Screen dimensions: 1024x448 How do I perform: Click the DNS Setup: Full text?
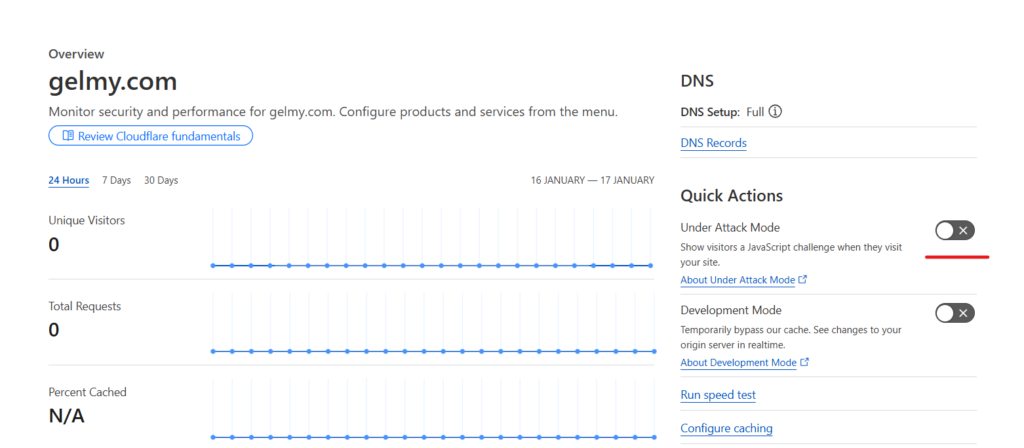(722, 112)
